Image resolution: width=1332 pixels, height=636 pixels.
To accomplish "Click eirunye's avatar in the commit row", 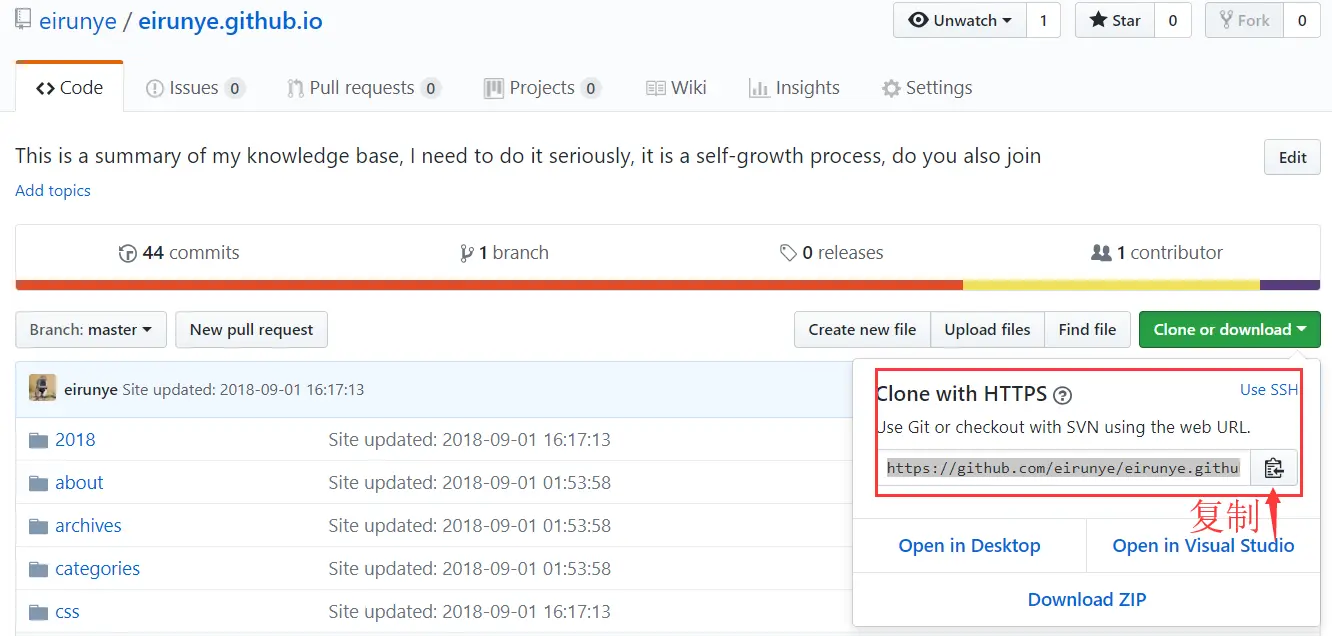I will coord(42,388).
